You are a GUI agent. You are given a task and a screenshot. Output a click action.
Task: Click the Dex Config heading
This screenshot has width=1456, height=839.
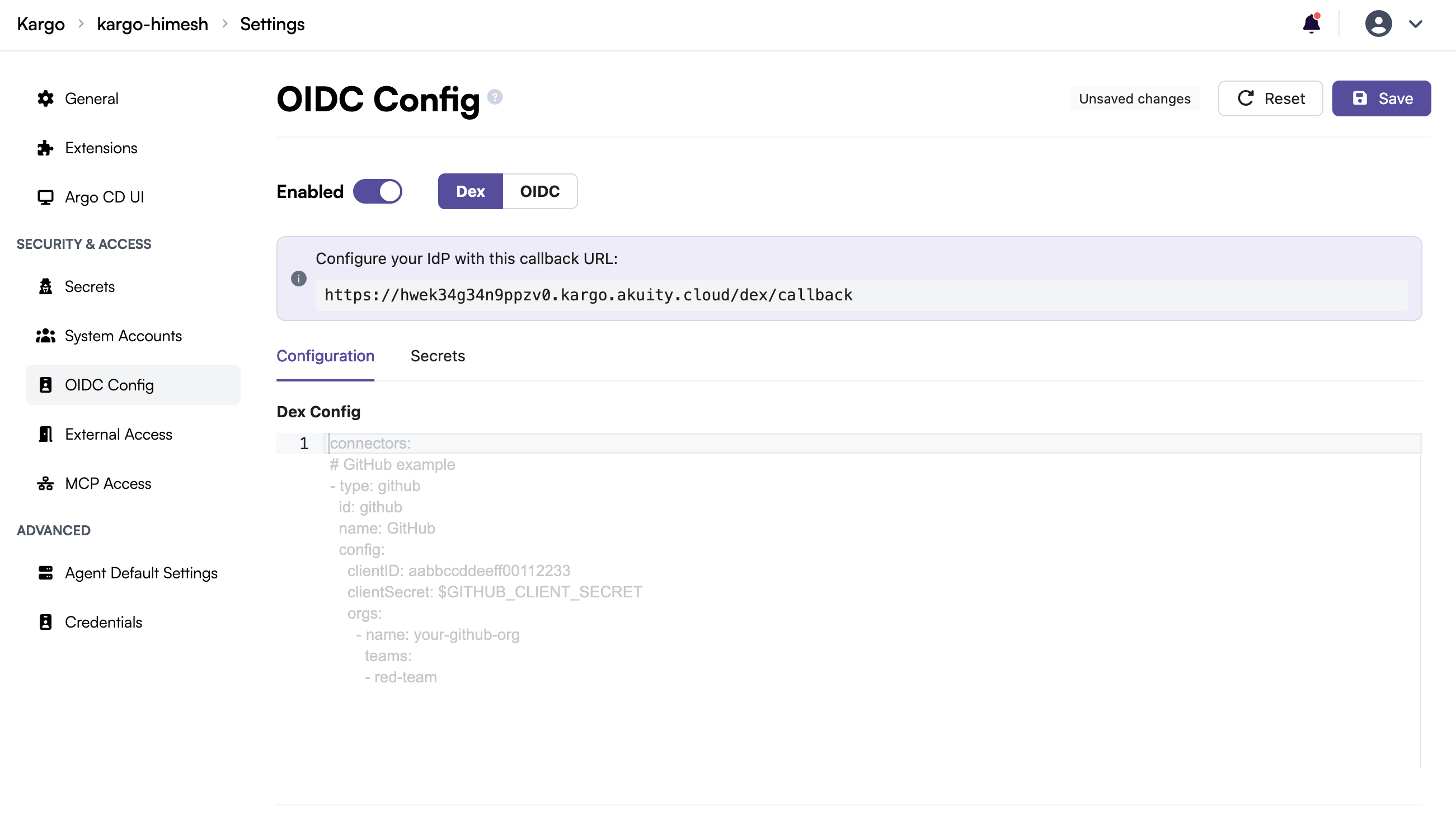318,412
